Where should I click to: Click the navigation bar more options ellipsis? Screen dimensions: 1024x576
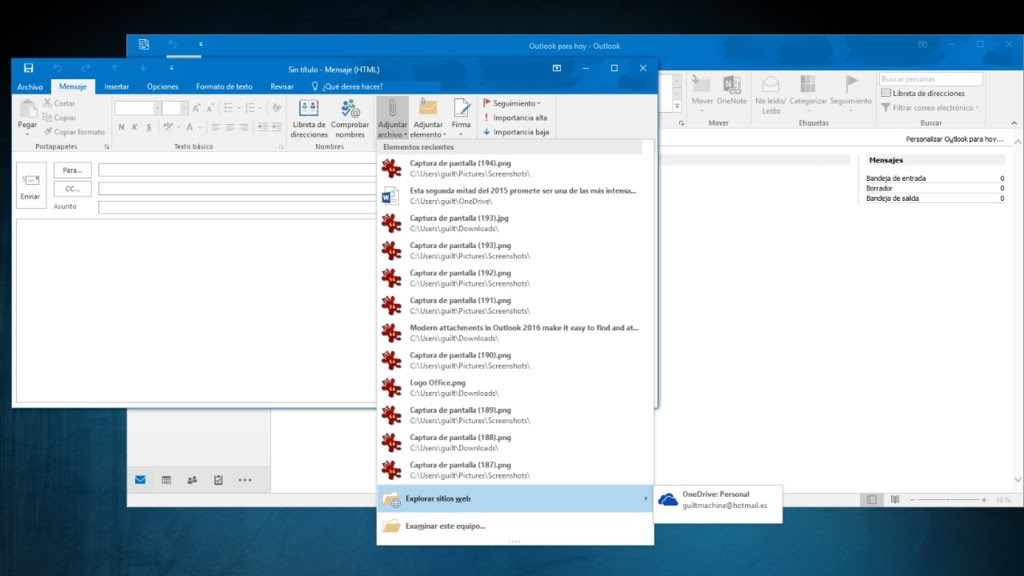tap(245, 480)
